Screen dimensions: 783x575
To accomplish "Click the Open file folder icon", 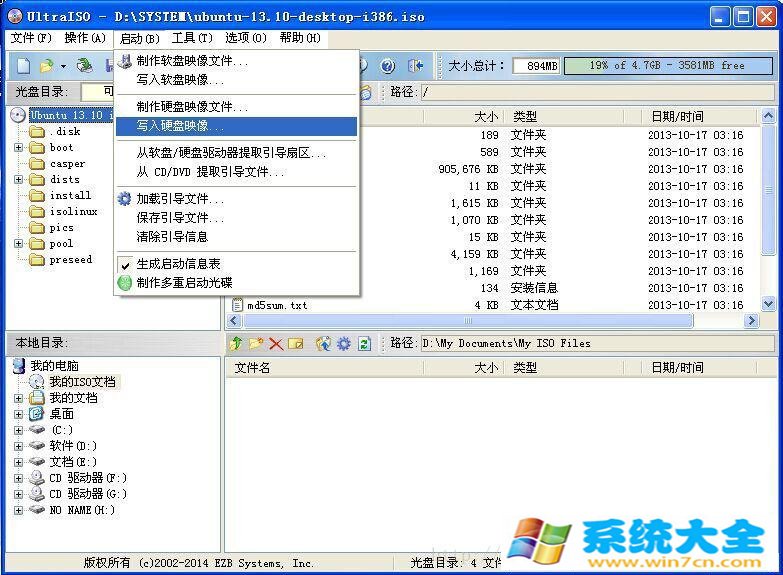I will [x=46, y=66].
